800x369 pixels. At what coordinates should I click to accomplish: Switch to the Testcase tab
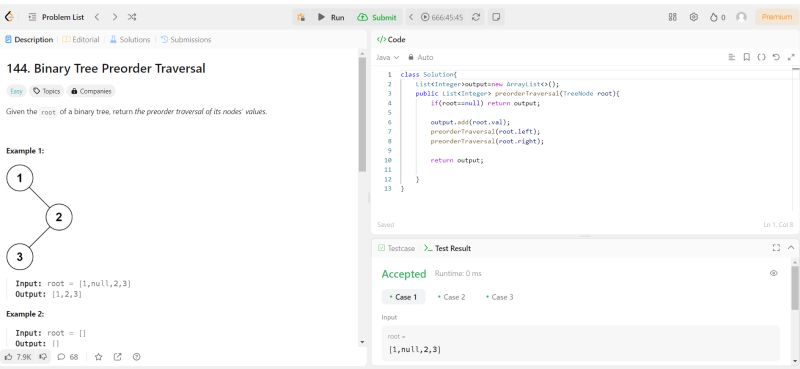click(396, 248)
